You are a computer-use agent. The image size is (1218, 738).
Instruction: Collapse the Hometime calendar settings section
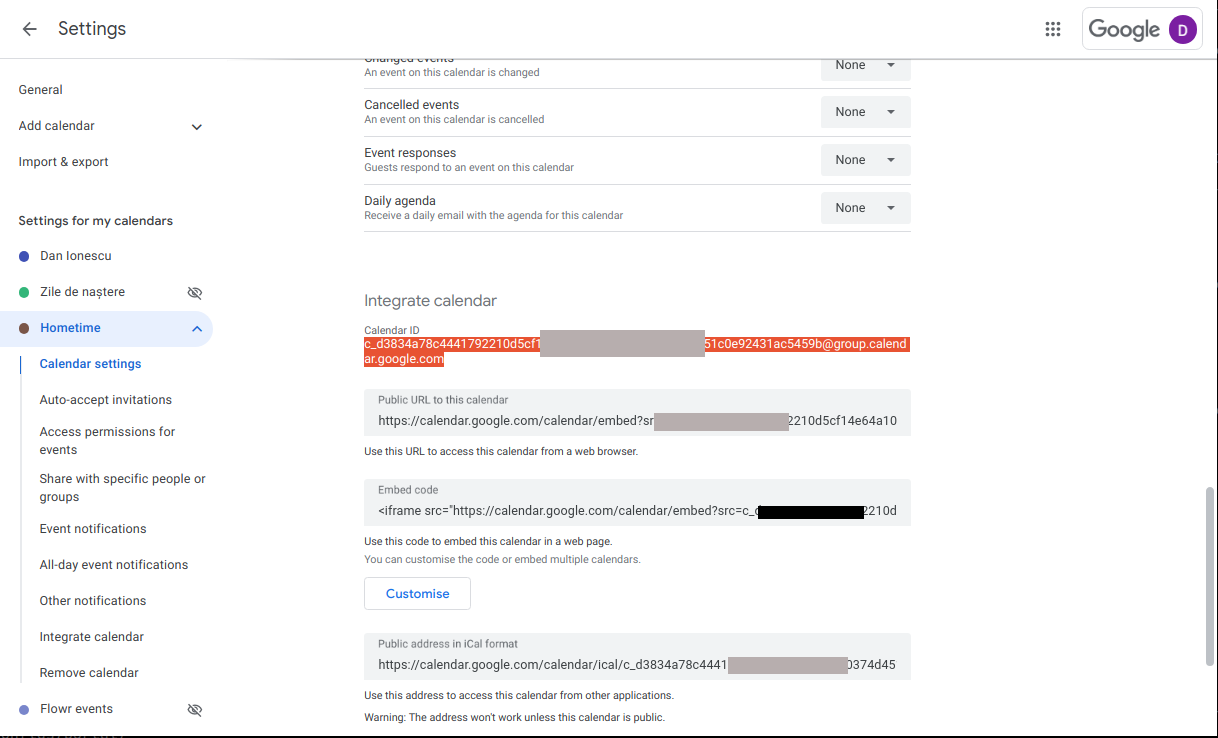pyautogui.click(x=196, y=328)
